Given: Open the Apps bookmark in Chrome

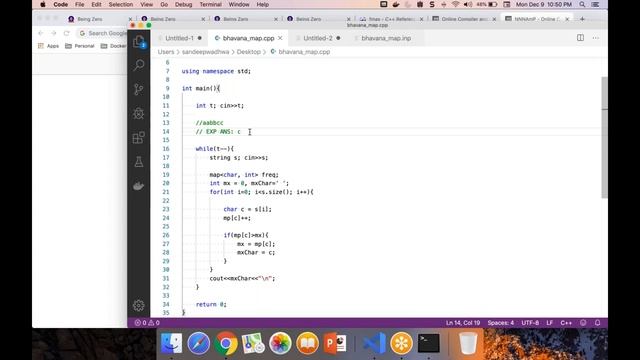Looking at the screenshot, I should [x=49, y=46].
